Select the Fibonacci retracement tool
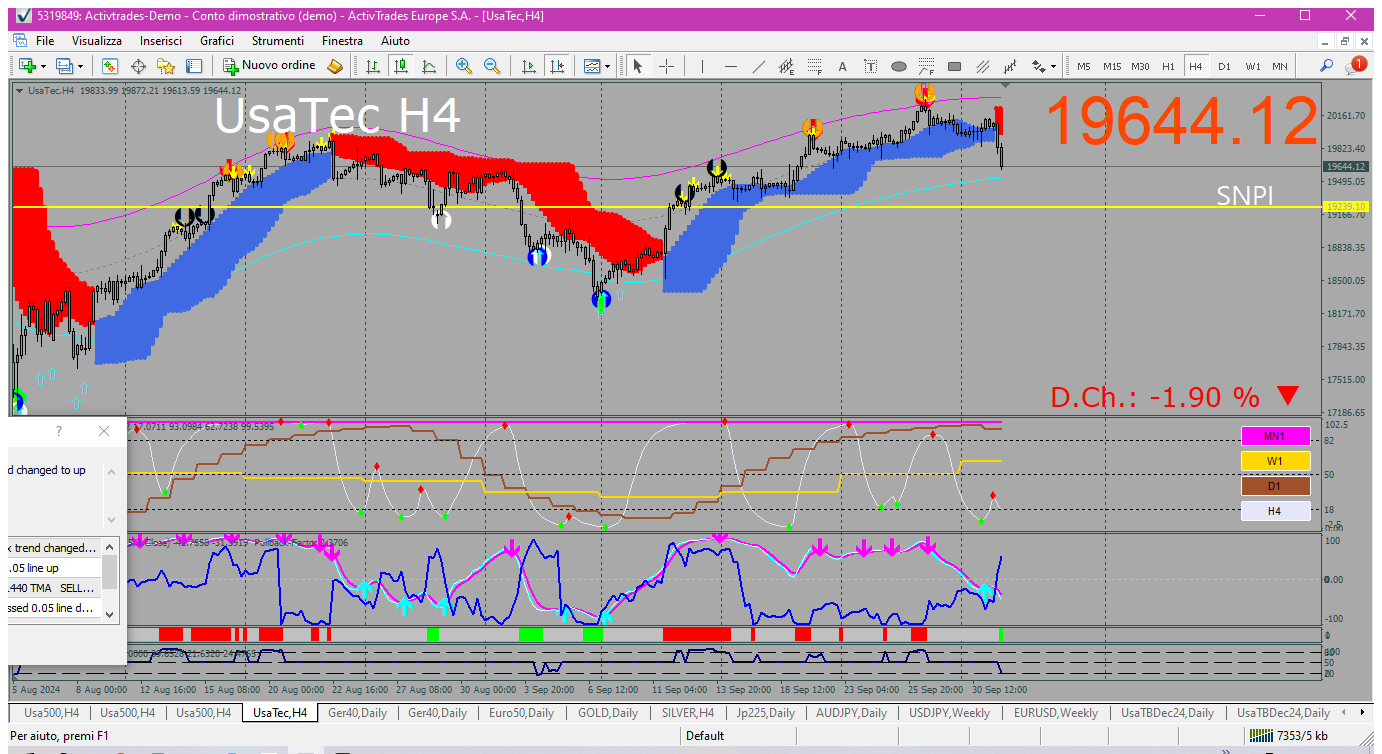The height and width of the screenshot is (754, 1382). coord(815,66)
